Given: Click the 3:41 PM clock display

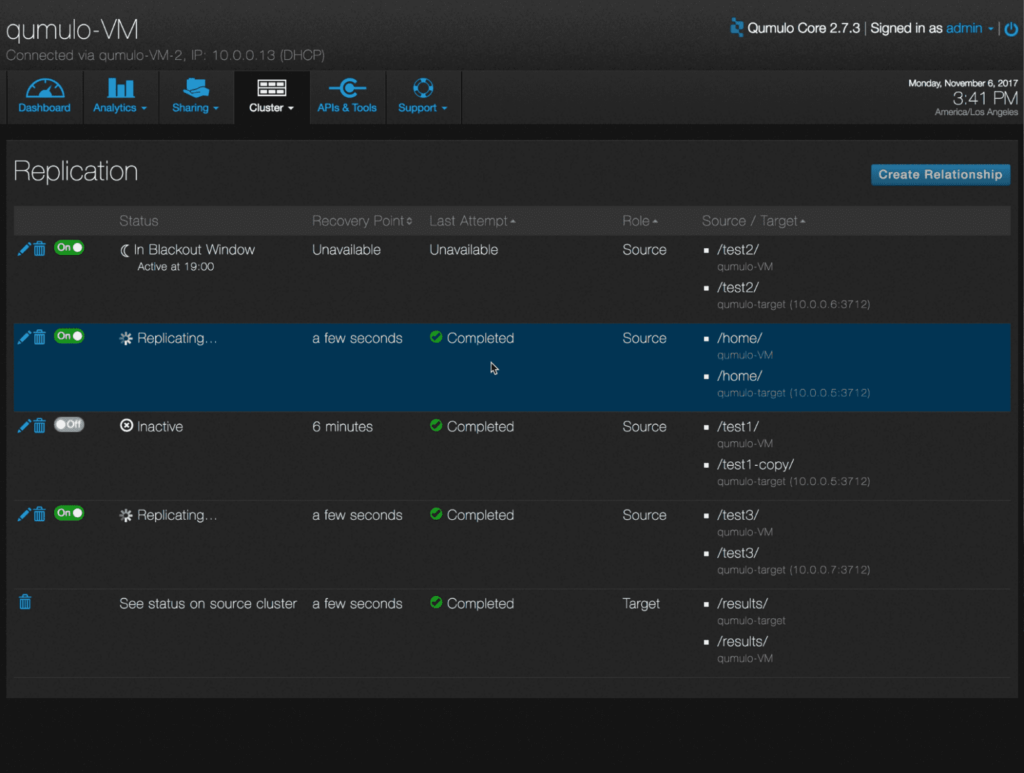Looking at the screenshot, I should pos(985,99).
